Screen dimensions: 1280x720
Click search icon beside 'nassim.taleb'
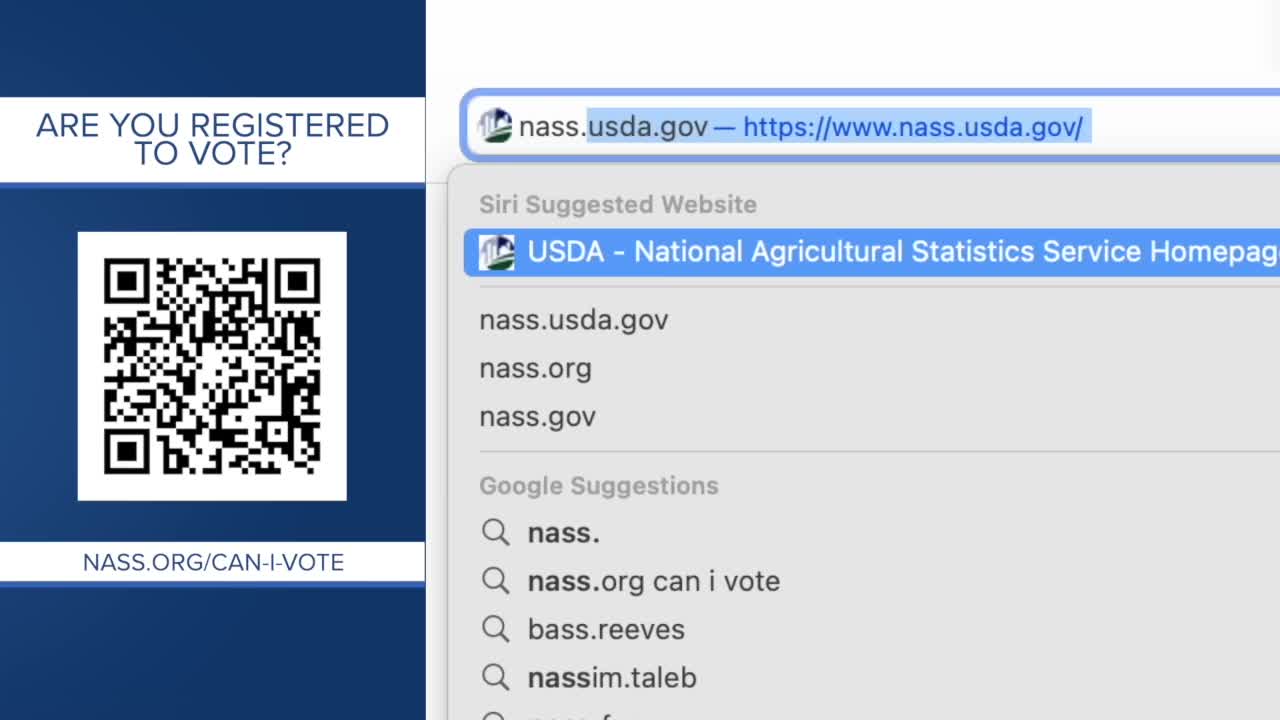pos(495,677)
